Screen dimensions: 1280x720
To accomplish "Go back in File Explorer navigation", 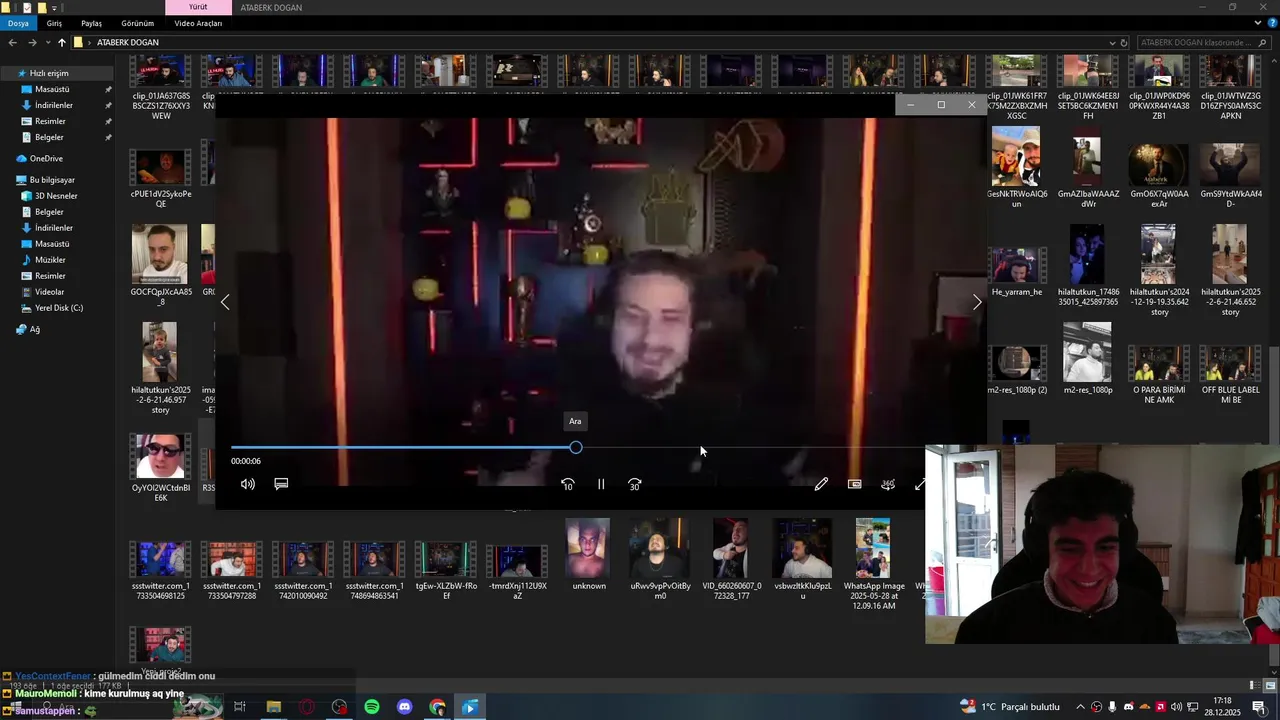I will click(12, 43).
